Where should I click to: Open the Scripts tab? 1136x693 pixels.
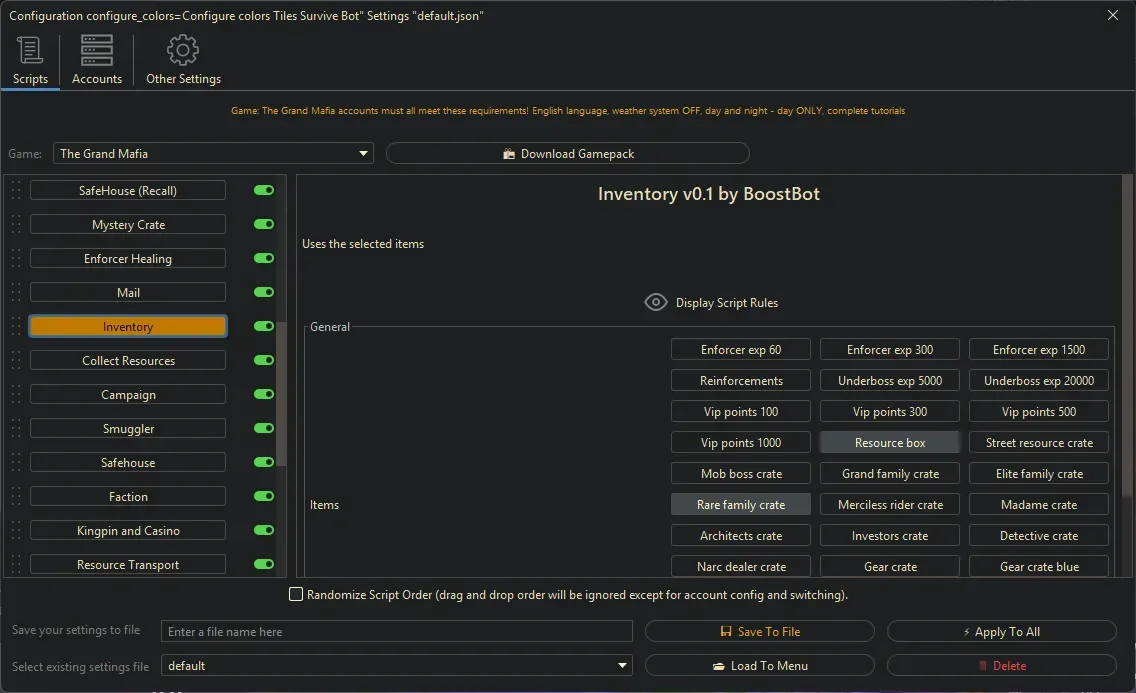[30, 60]
